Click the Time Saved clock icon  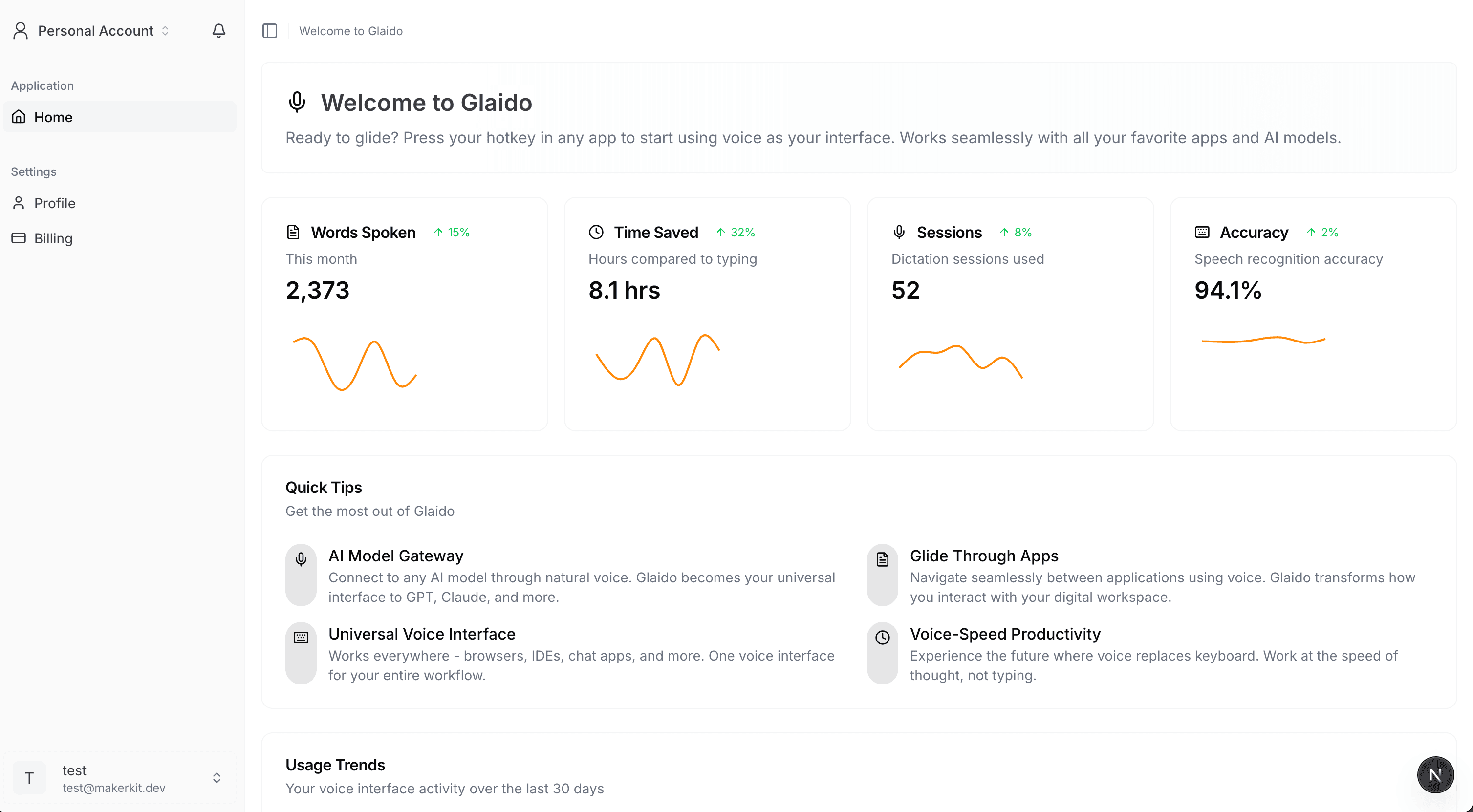[596, 232]
